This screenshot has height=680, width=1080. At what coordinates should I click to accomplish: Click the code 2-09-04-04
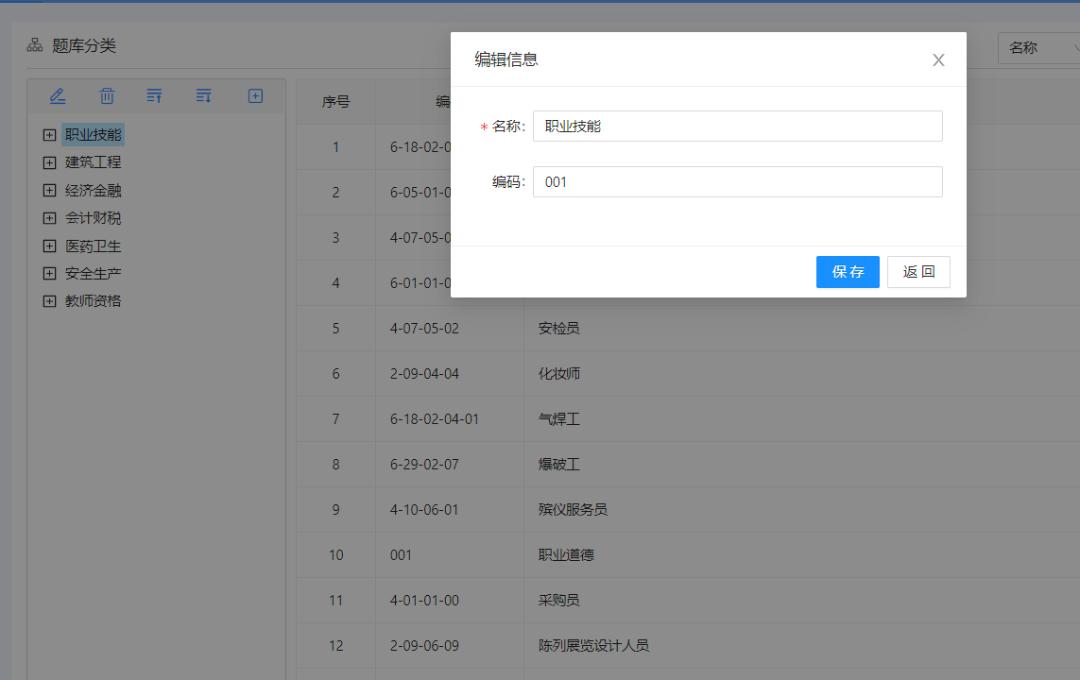click(x=424, y=374)
